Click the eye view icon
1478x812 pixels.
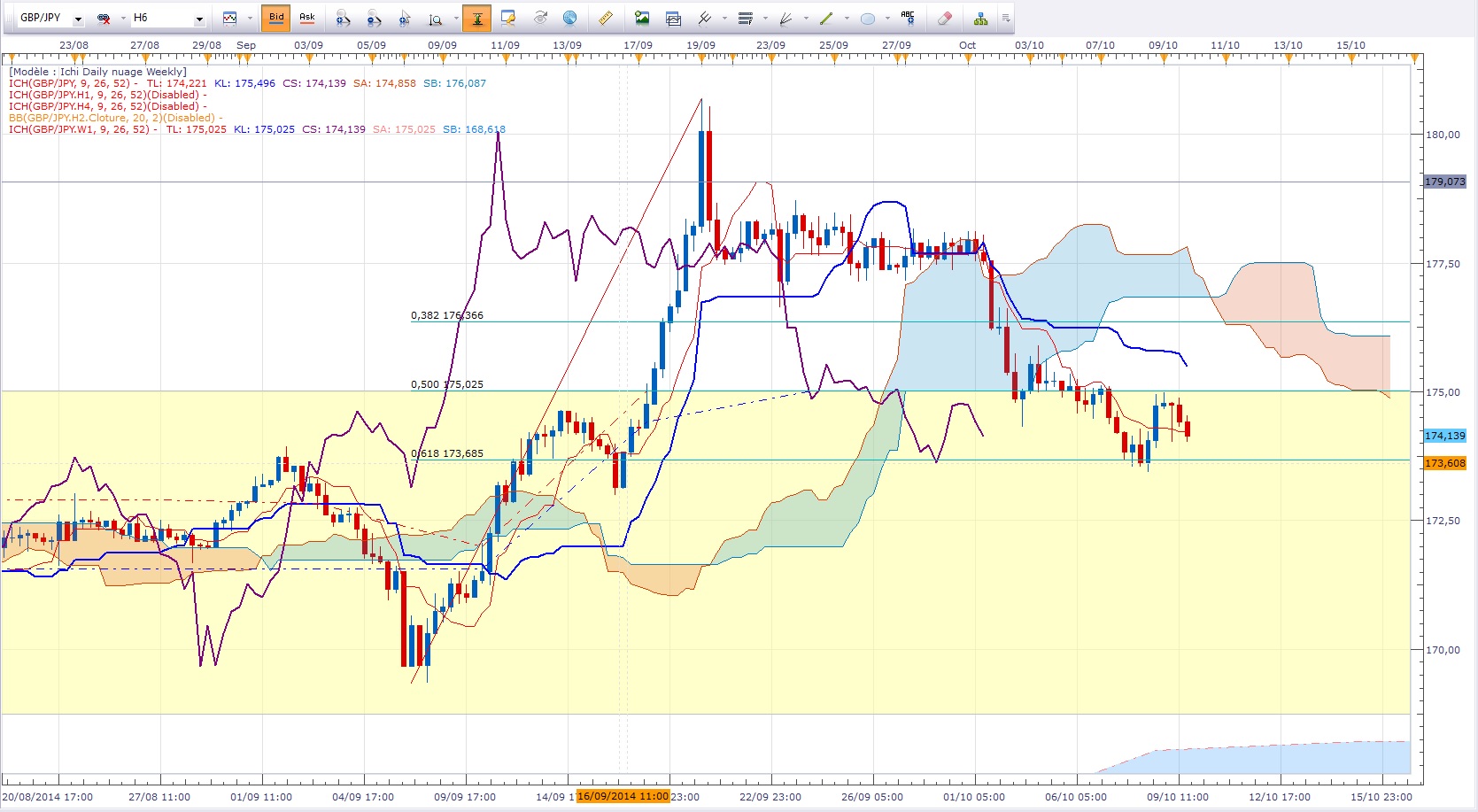540,18
